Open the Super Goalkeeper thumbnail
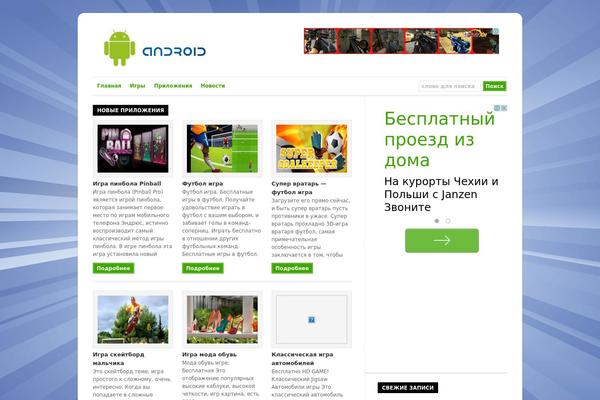 point(311,149)
